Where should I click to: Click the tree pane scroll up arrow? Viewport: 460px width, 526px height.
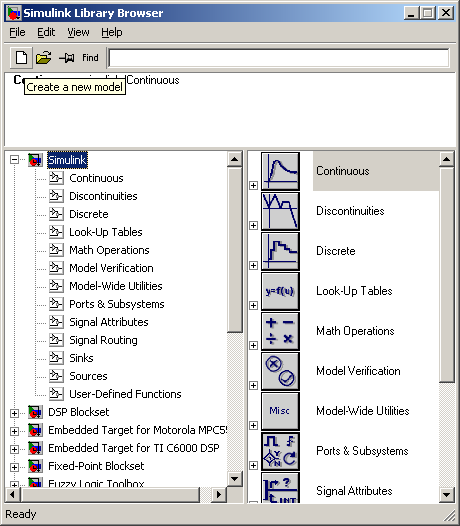pos(235,159)
